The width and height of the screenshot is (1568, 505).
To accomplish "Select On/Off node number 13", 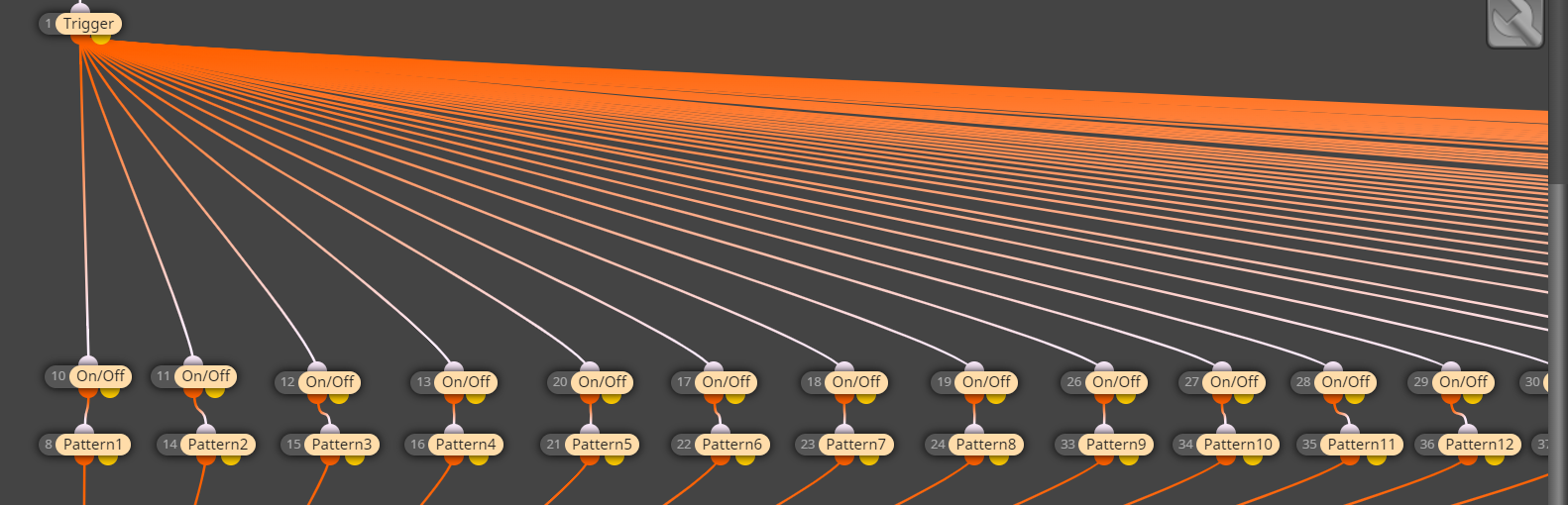I will pyautogui.click(x=466, y=382).
